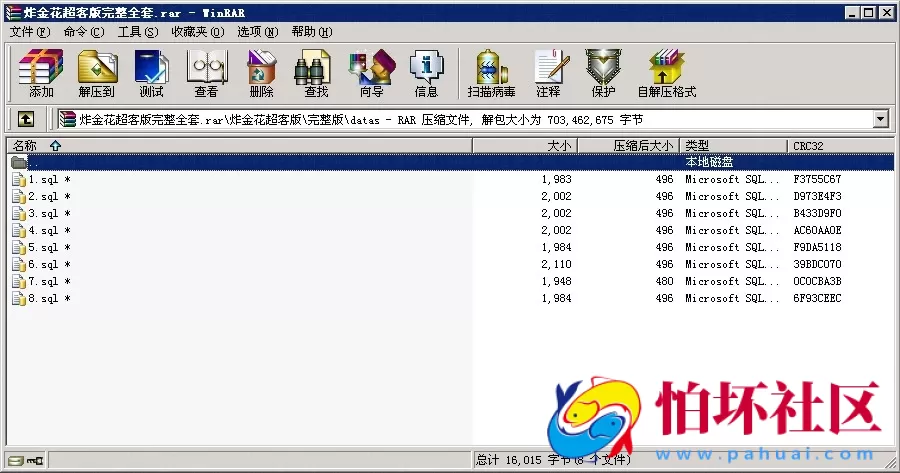
Task: Click the file icon of 8.sql
Action: click(19, 298)
